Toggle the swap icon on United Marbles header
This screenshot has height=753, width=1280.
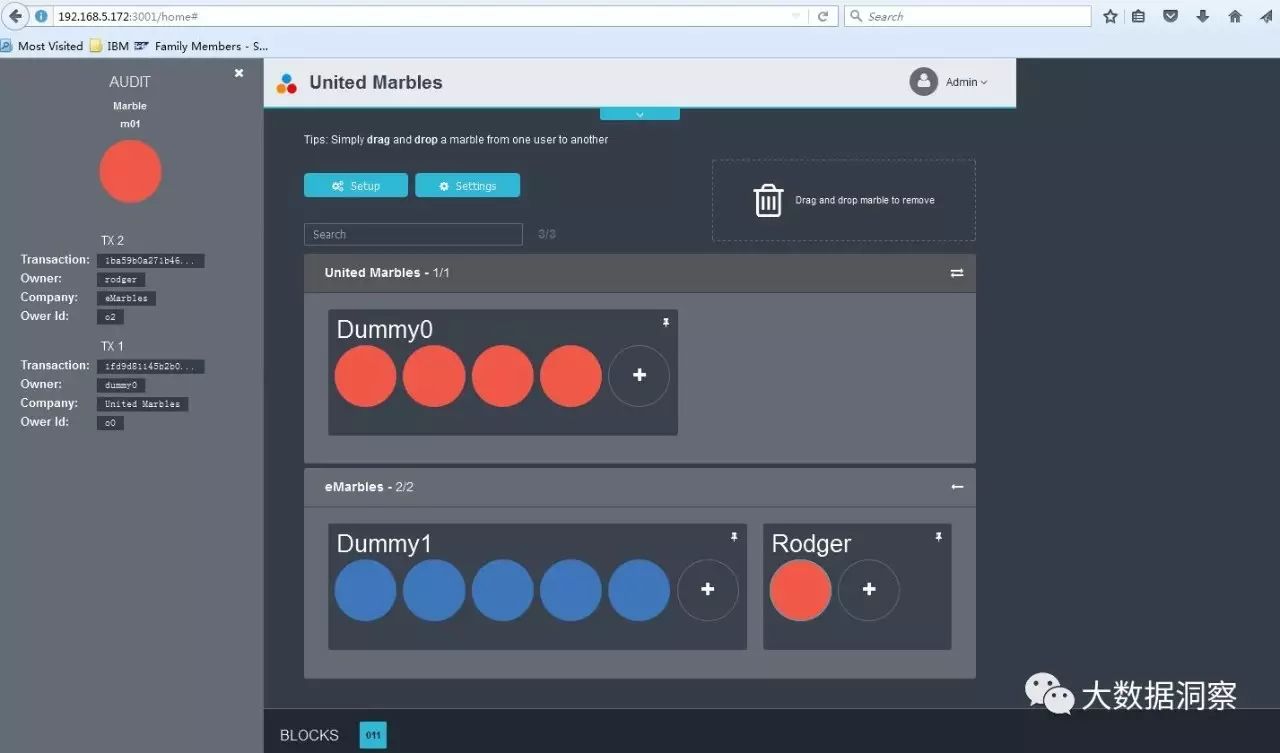click(957, 273)
